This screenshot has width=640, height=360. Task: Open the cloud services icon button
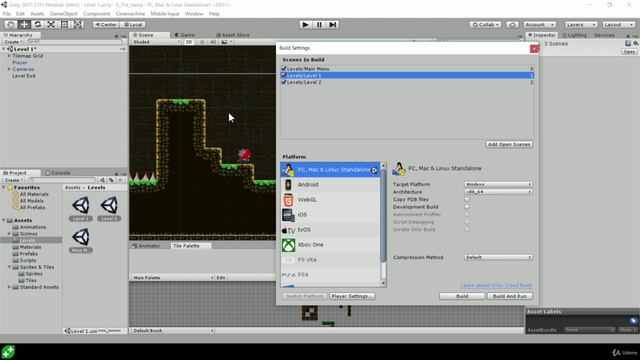tap(512, 24)
